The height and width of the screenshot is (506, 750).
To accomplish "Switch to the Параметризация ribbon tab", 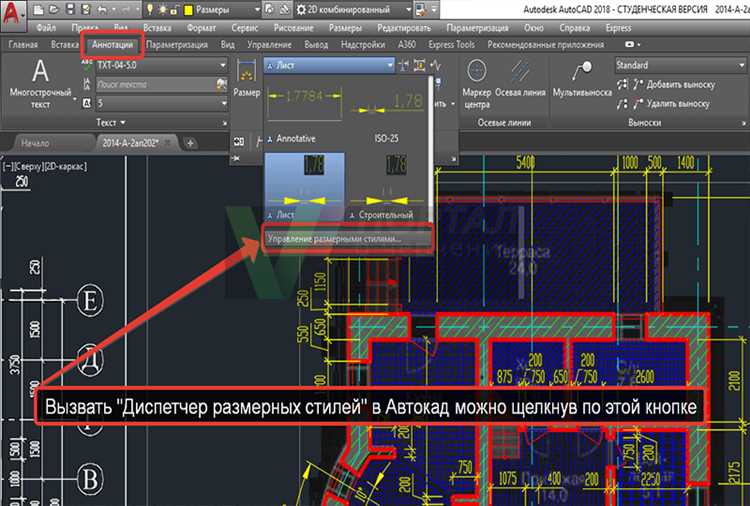I will point(177,44).
